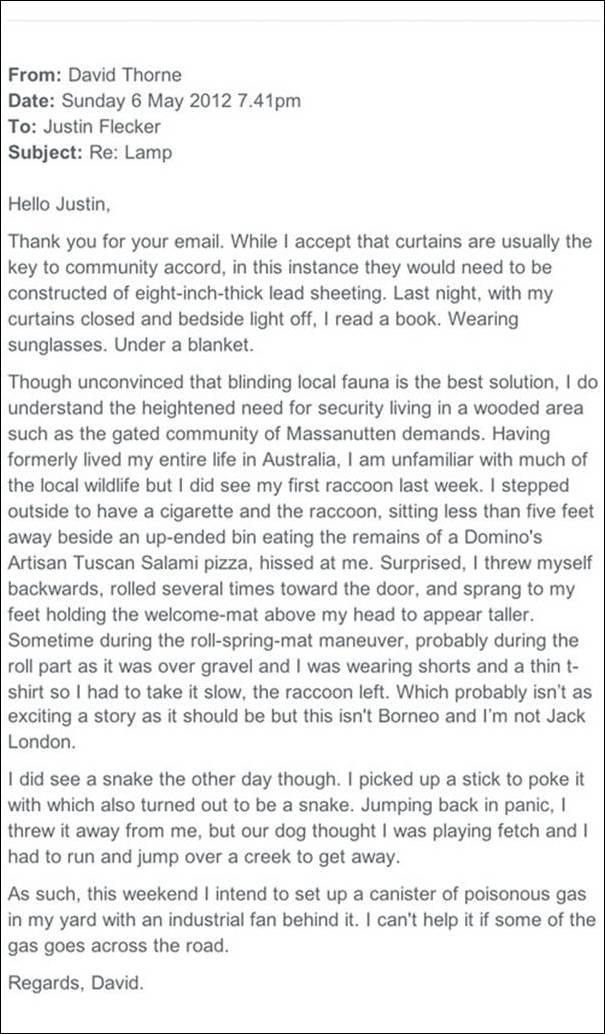Select the Subject label
The image size is (605, 1034).
click(45, 152)
